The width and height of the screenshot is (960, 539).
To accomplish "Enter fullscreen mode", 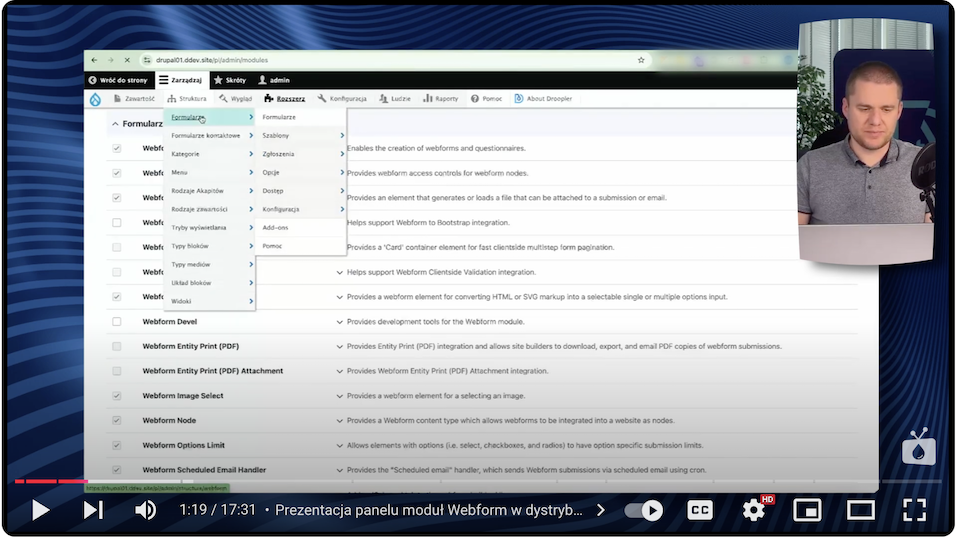I will pos(914,510).
